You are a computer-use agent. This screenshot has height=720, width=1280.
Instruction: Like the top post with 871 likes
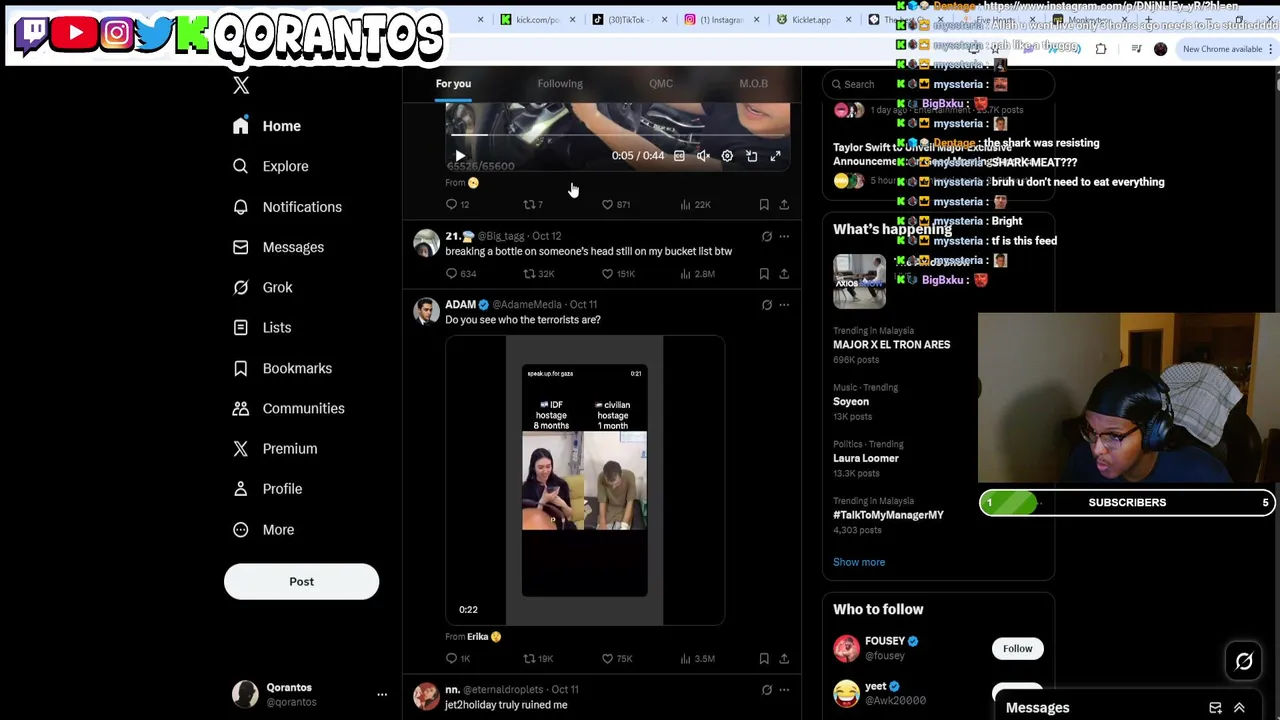[615, 204]
